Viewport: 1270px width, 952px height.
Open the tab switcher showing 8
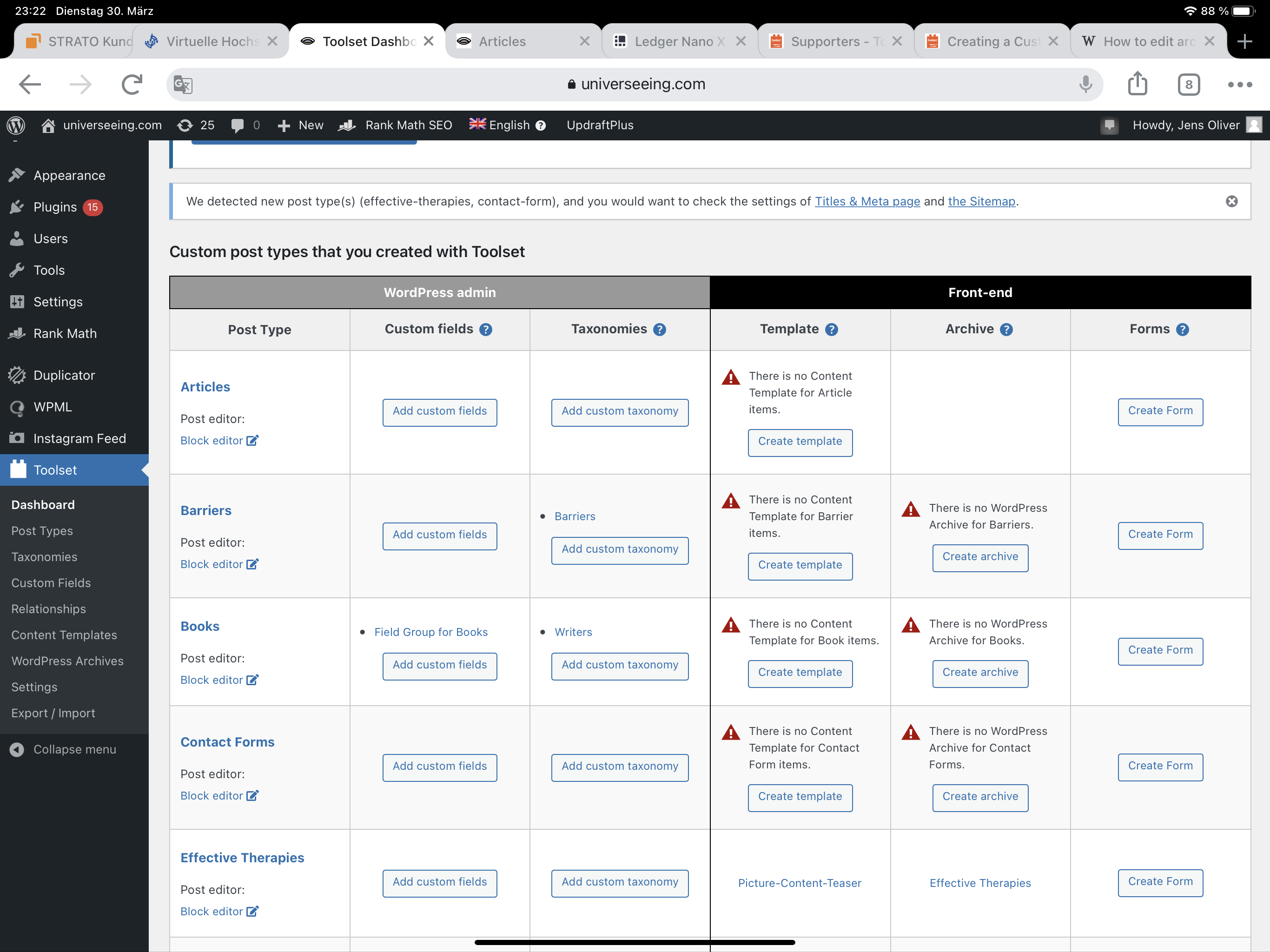(1189, 85)
